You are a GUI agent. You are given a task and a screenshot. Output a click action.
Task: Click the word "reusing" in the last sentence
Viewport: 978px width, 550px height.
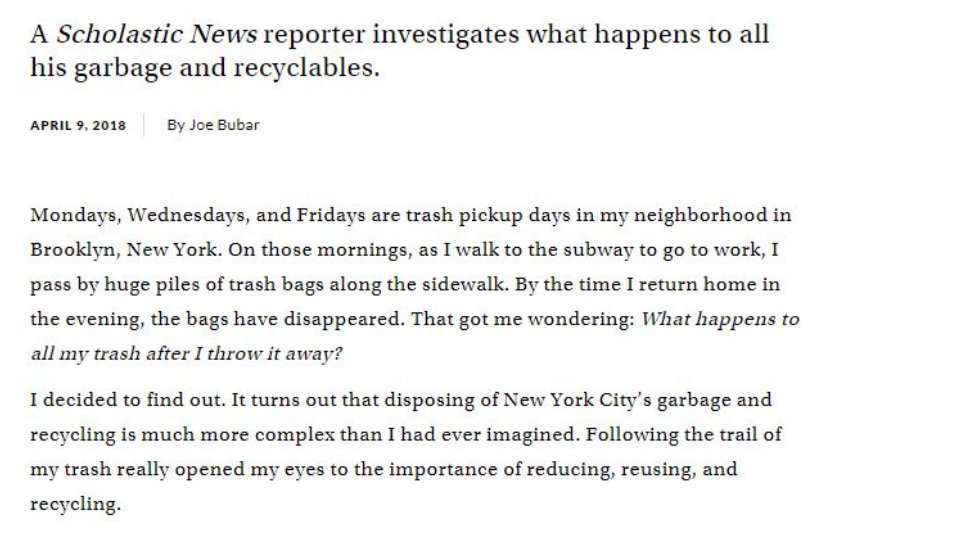click(672, 469)
